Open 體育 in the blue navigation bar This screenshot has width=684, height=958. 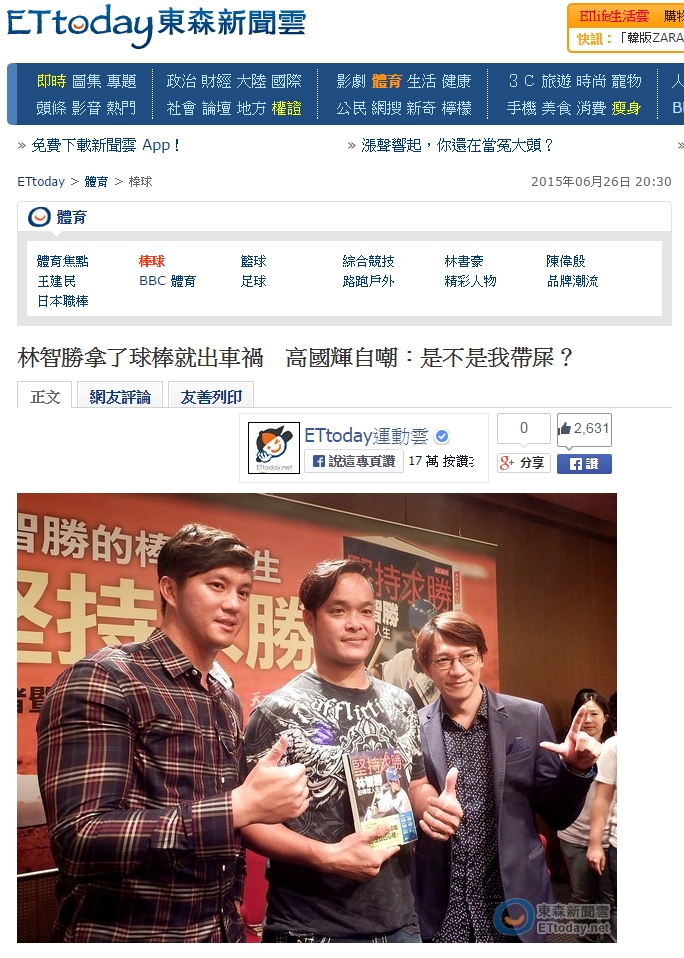(x=387, y=81)
